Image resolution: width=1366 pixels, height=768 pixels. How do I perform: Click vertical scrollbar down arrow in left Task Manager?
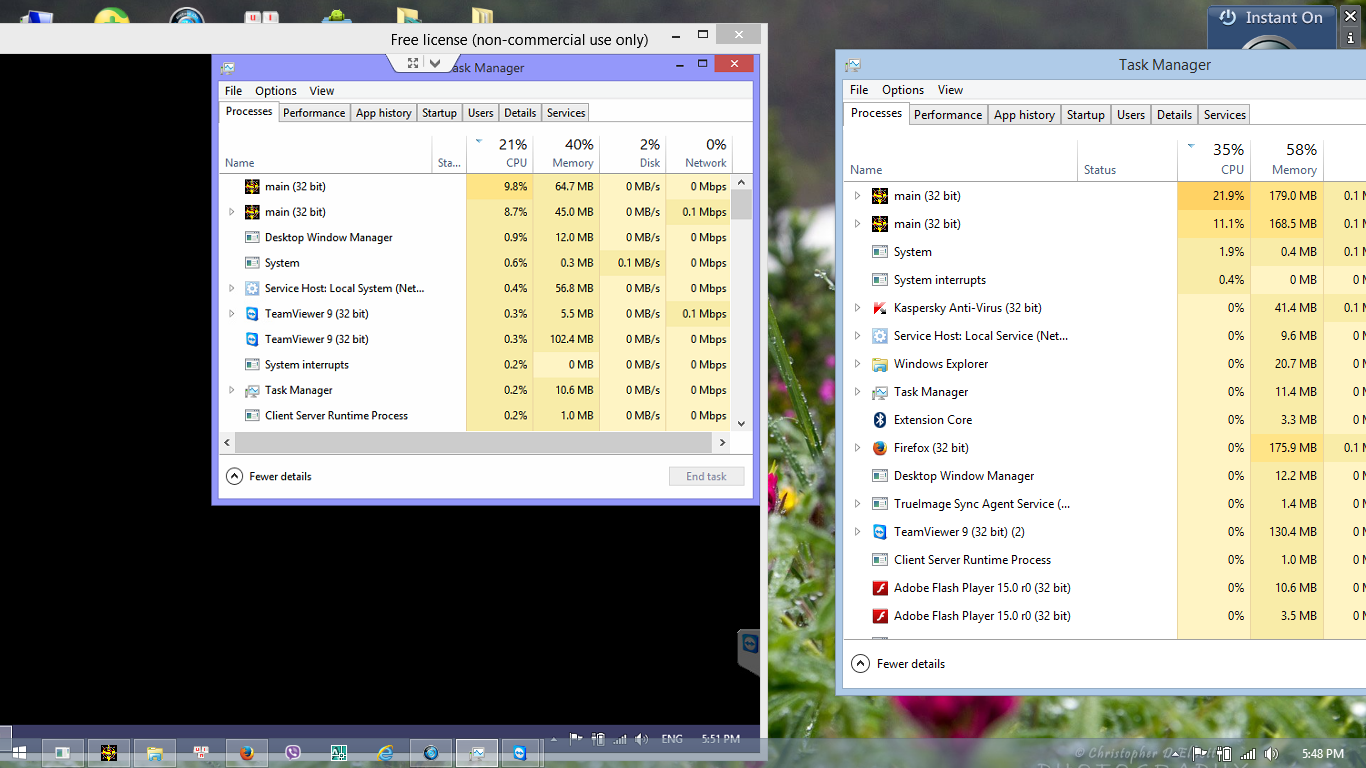click(741, 423)
